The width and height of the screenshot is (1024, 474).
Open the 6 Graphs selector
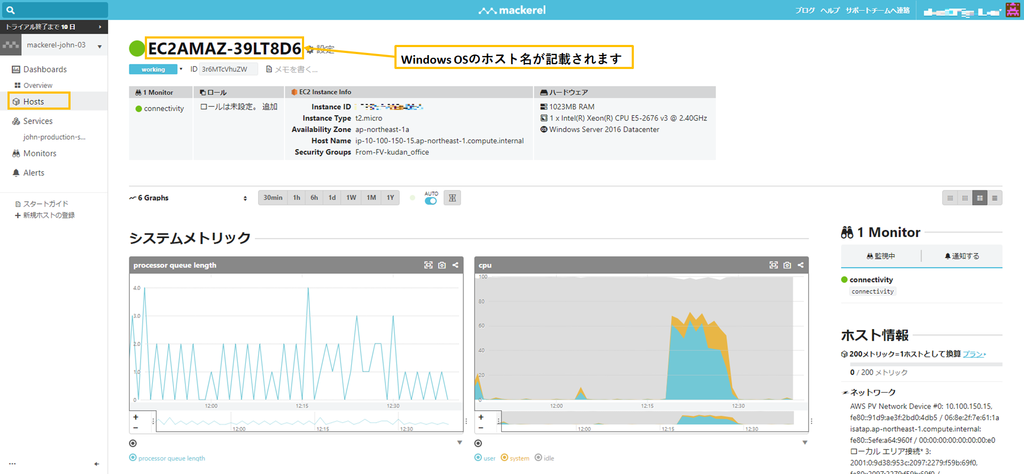point(188,198)
